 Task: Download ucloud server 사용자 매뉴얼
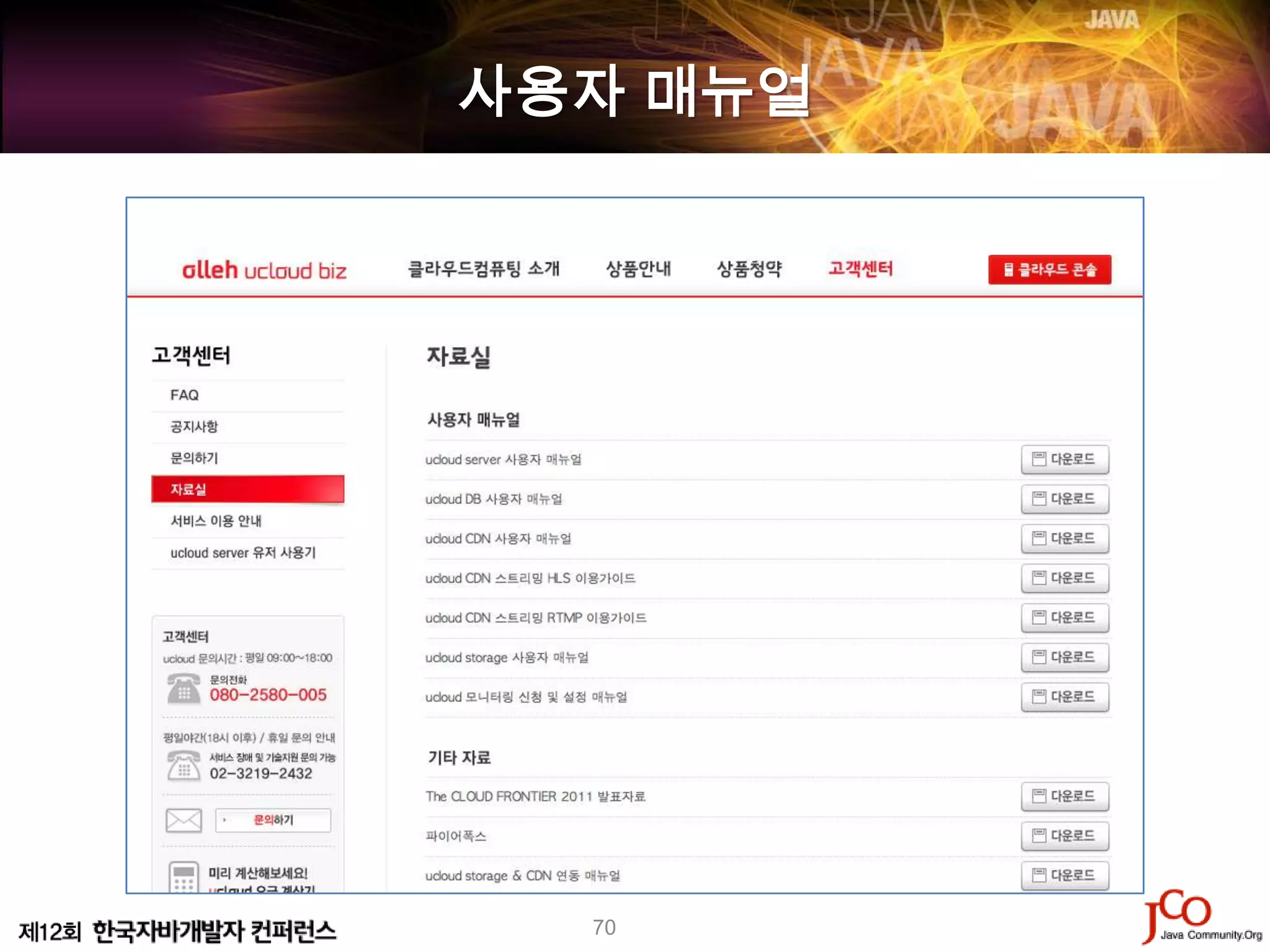coord(1065,460)
